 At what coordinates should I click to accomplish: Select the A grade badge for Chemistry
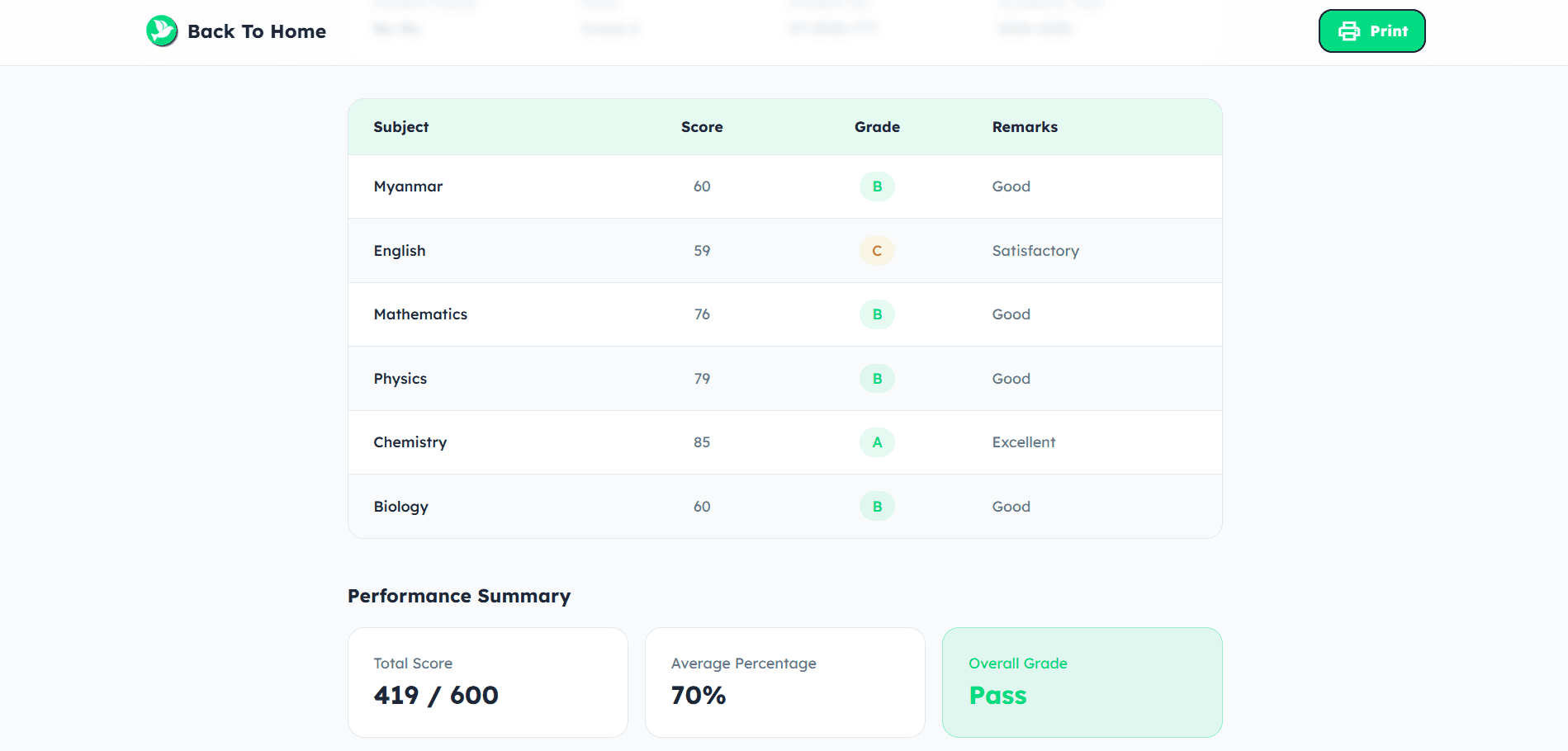877,442
